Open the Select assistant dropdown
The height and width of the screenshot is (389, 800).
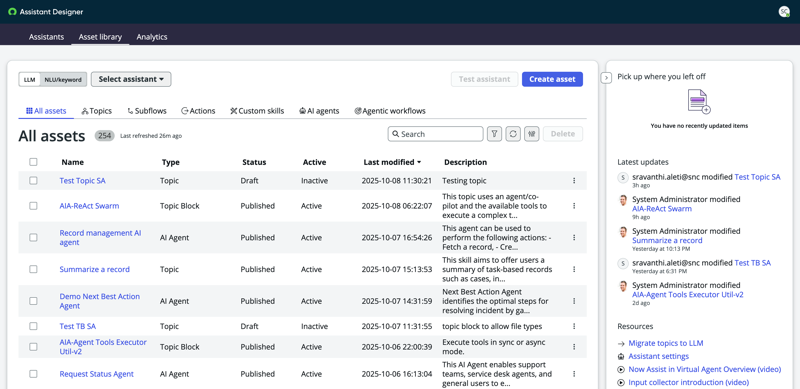coord(131,79)
